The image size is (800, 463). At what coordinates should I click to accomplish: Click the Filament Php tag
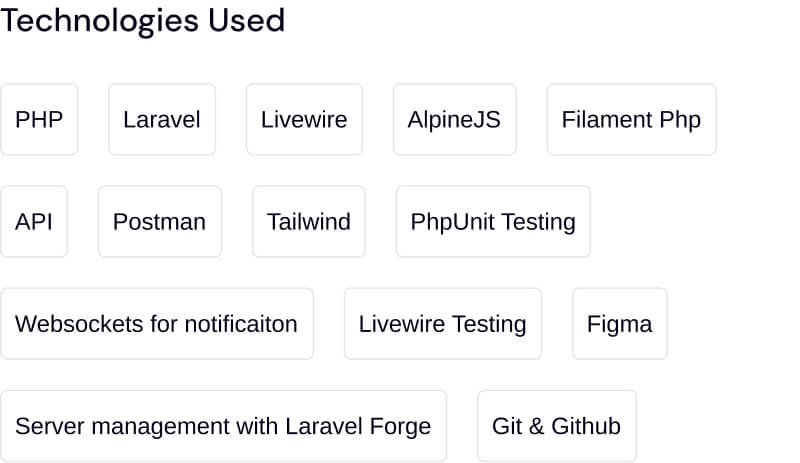coord(631,120)
